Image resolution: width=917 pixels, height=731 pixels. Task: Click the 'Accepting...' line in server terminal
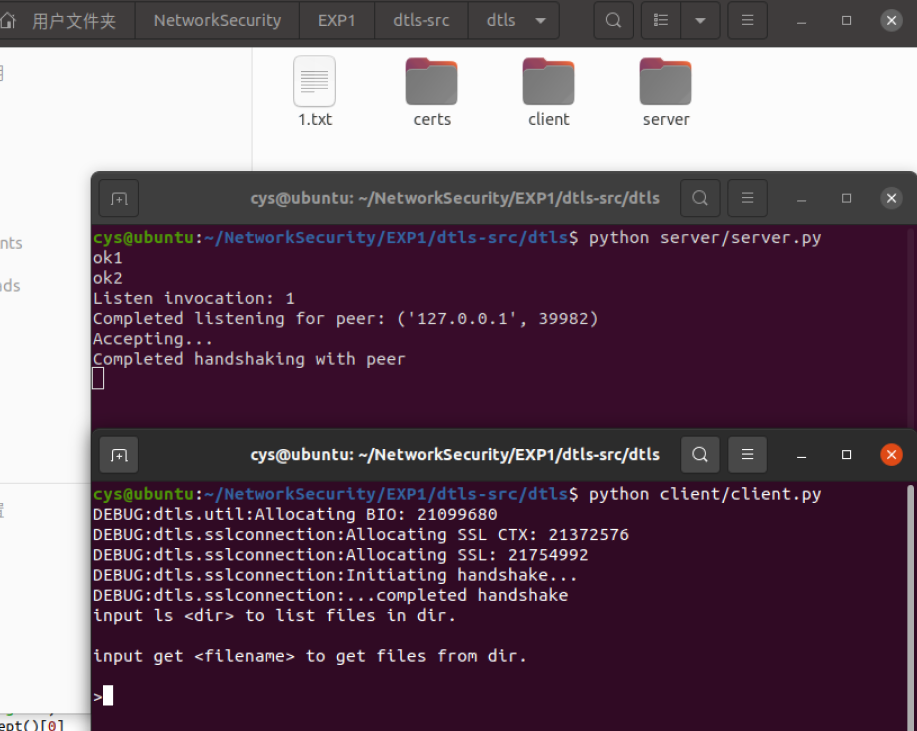click(153, 339)
